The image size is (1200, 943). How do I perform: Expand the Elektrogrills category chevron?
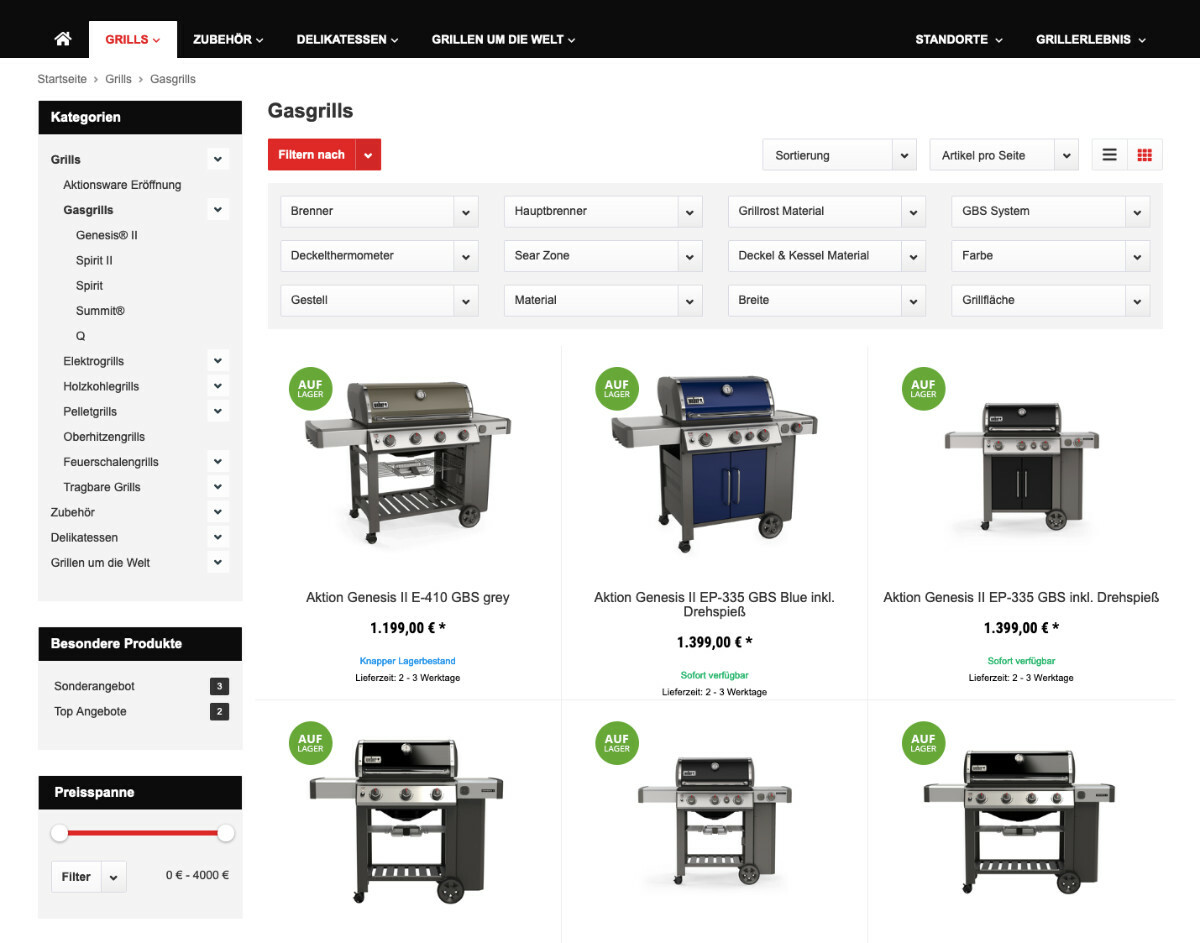pos(218,361)
